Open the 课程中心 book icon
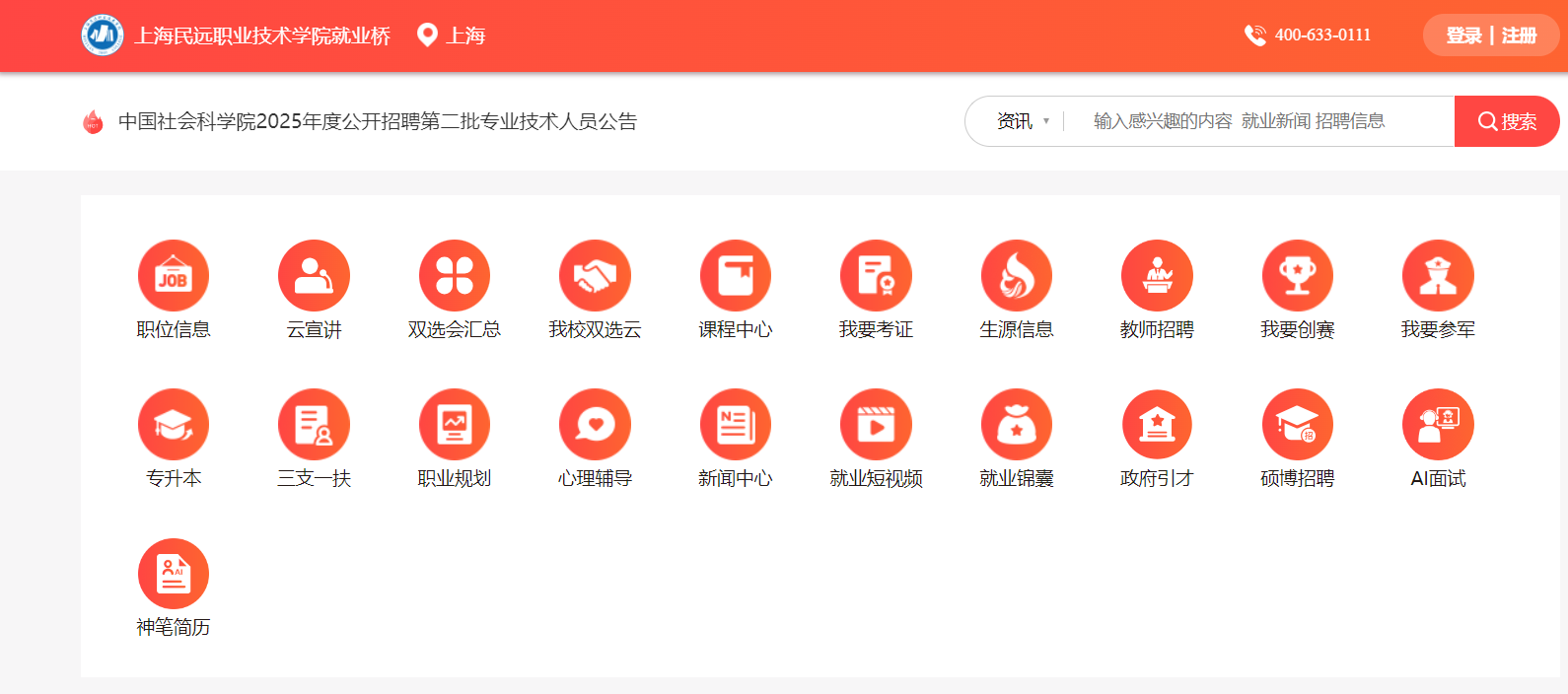Image resolution: width=1568 pixels, height=694 pixels. pos(736,276)
